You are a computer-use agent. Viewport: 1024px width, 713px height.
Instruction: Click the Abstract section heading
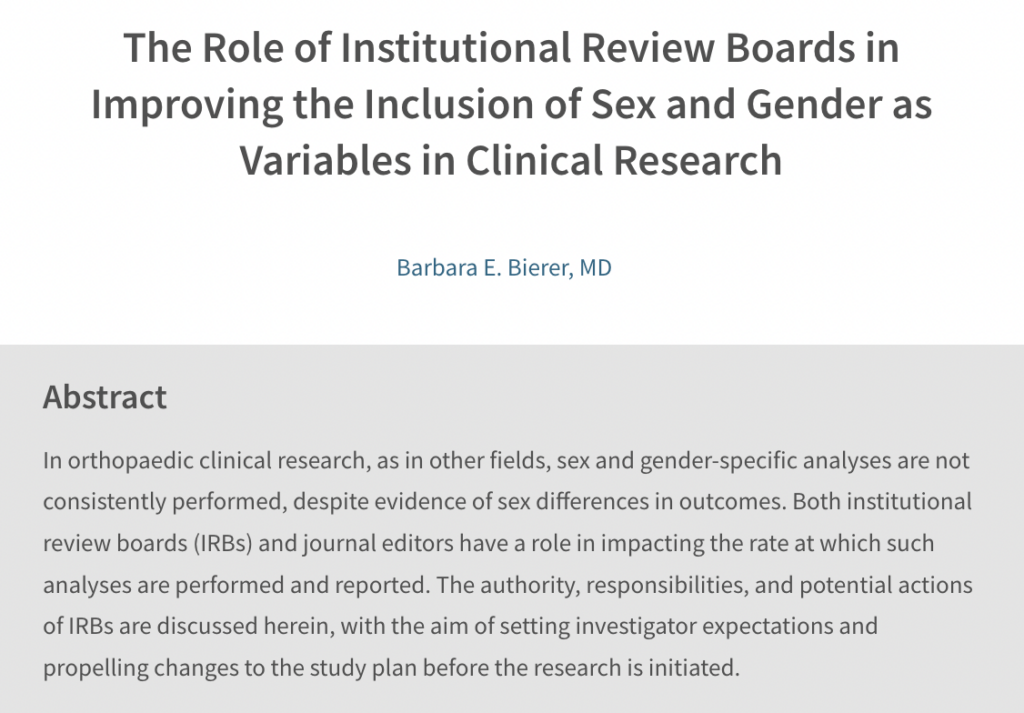(x=105, y=397)
